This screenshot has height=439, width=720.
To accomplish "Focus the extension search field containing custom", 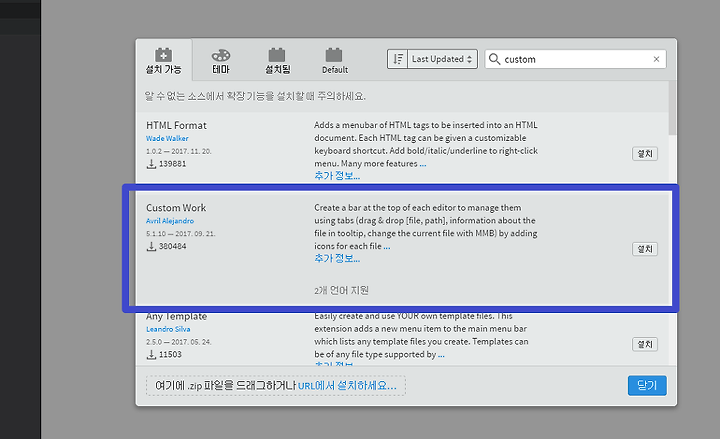I will [x=575, y=59].
